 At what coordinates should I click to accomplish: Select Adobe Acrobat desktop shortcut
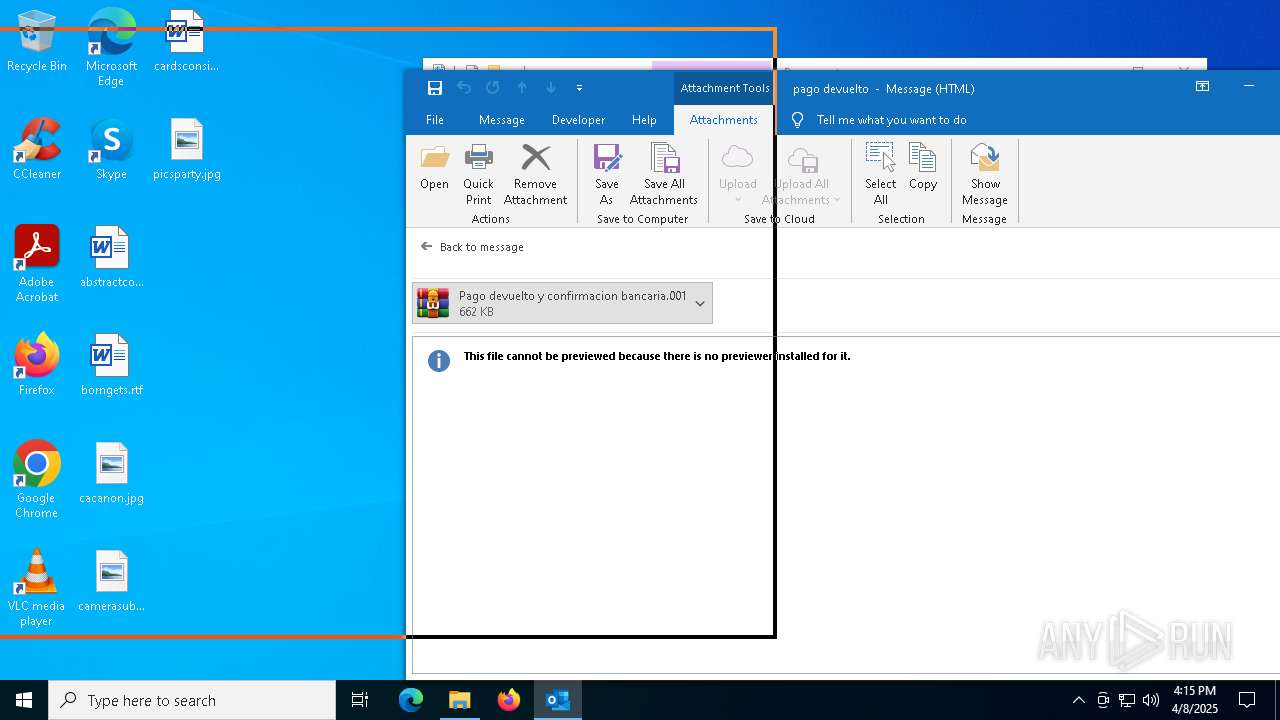[37, 264]
